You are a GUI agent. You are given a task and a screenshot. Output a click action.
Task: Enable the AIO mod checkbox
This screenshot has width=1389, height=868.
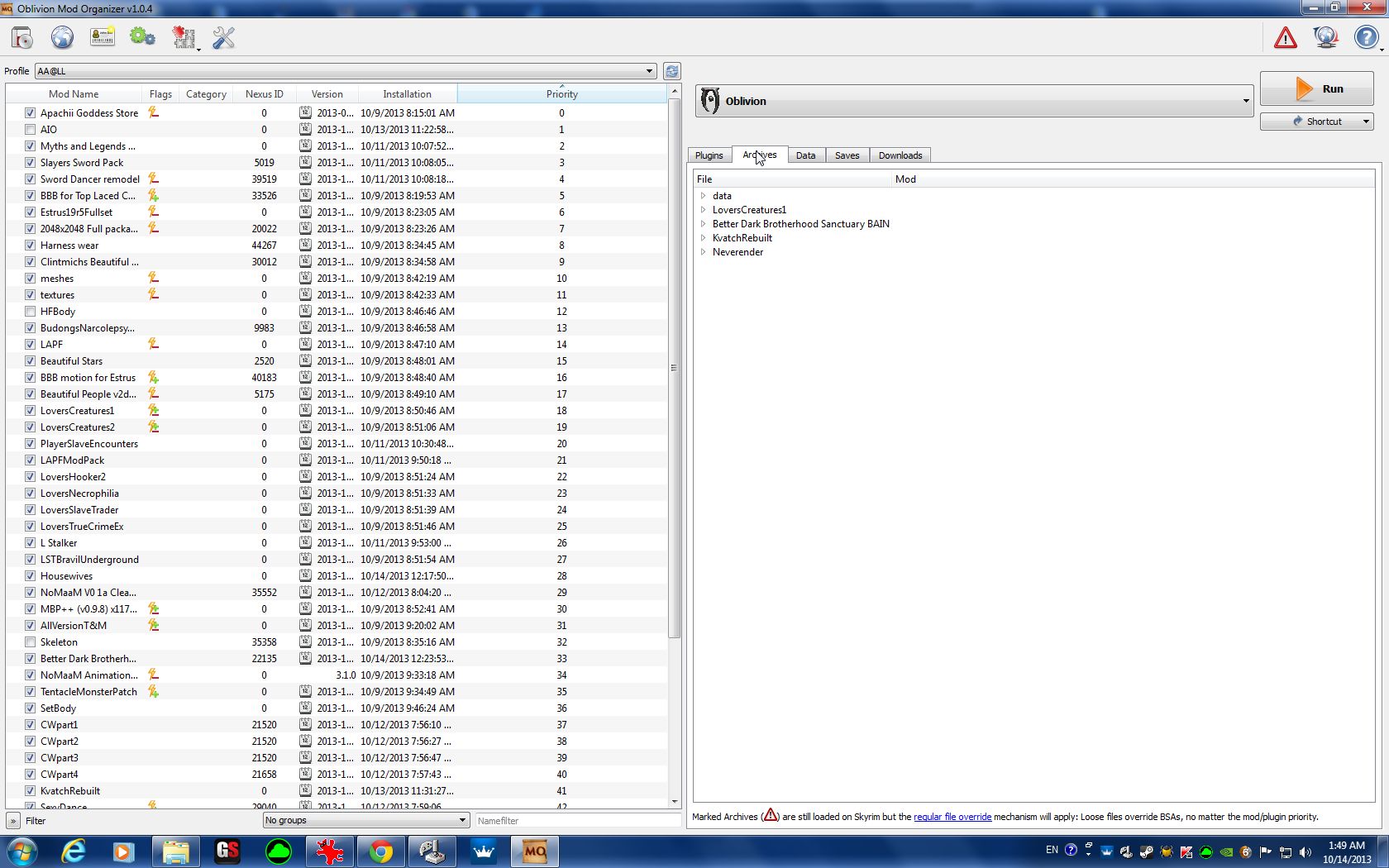coord(30,129)
